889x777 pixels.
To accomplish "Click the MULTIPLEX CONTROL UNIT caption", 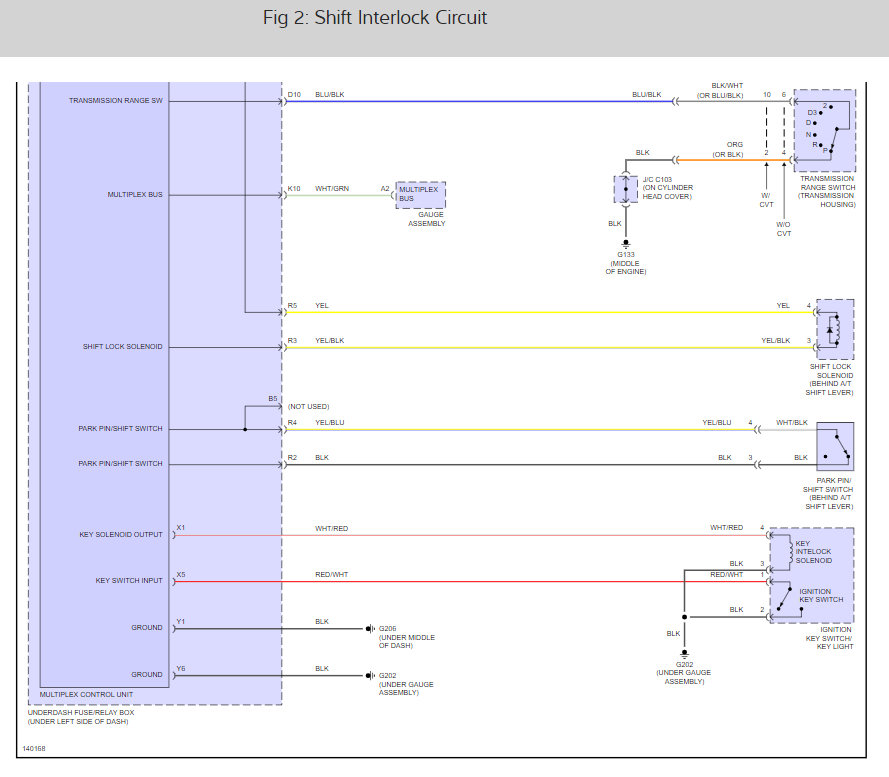I will (x=86, y=694).
